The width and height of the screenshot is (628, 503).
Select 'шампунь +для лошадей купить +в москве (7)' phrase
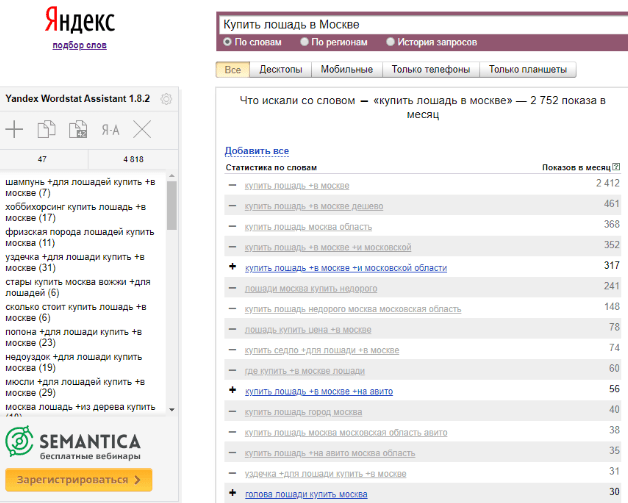click(80, 187)
